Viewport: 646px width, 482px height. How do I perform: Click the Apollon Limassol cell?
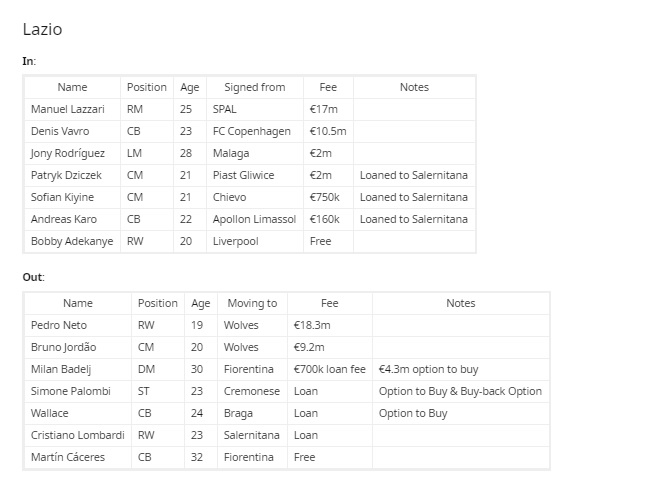pyautogui.click(x=255, y=219)
